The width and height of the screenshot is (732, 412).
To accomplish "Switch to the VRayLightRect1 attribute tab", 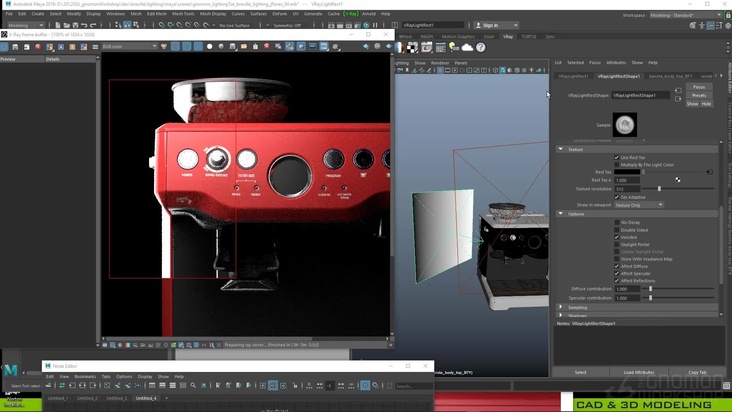I will click(x=573, y=76).
